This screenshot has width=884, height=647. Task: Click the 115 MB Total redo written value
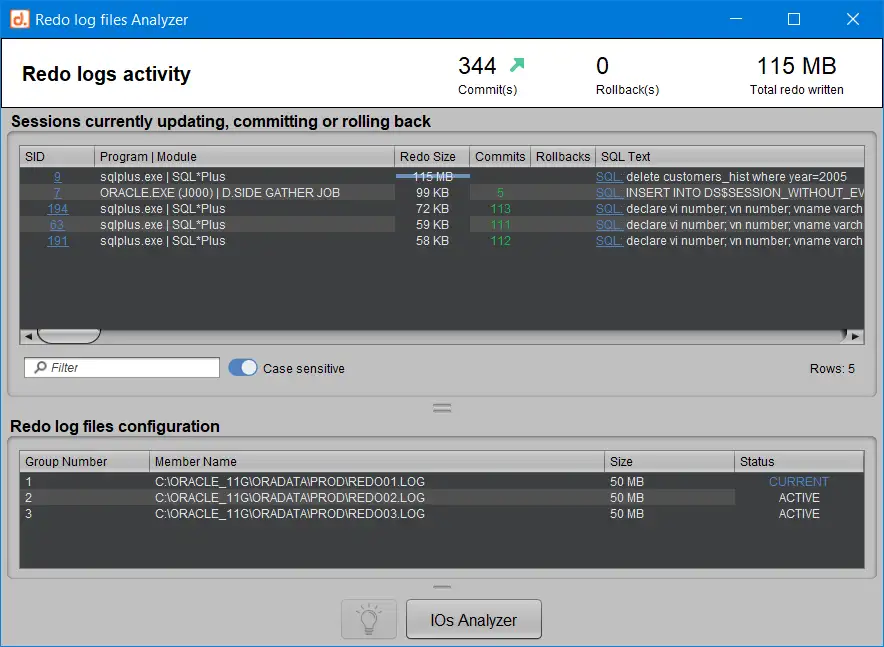click(x=796, y=66)
